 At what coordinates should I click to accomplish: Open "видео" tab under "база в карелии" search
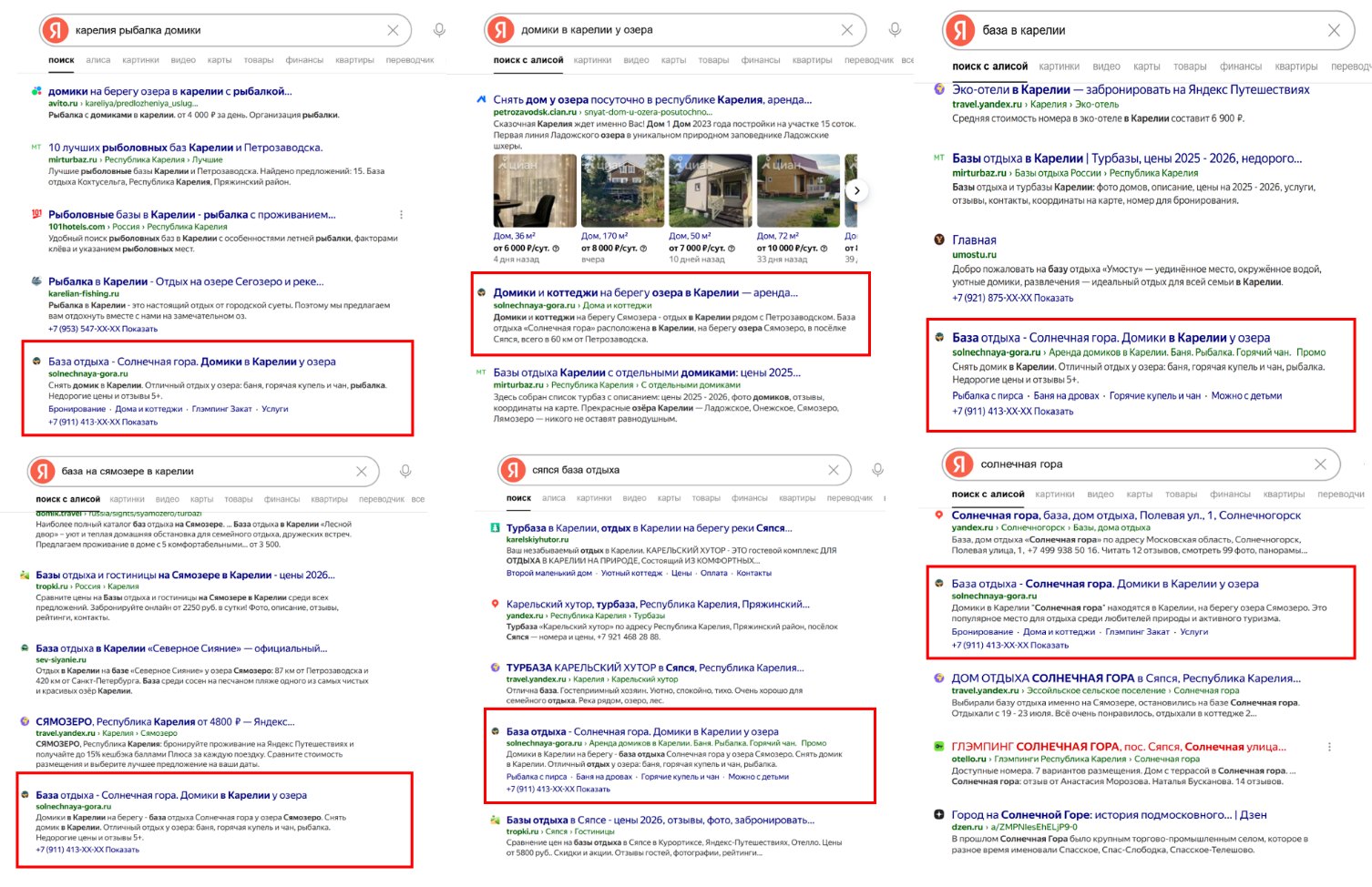[1106, 66]
